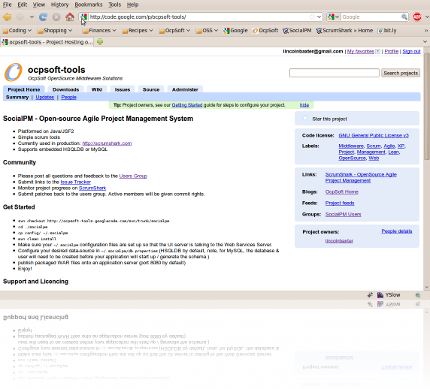The image size is (430, 389).
Task: Expand the Finances bookmarks folder
Action: click(99, 30)
